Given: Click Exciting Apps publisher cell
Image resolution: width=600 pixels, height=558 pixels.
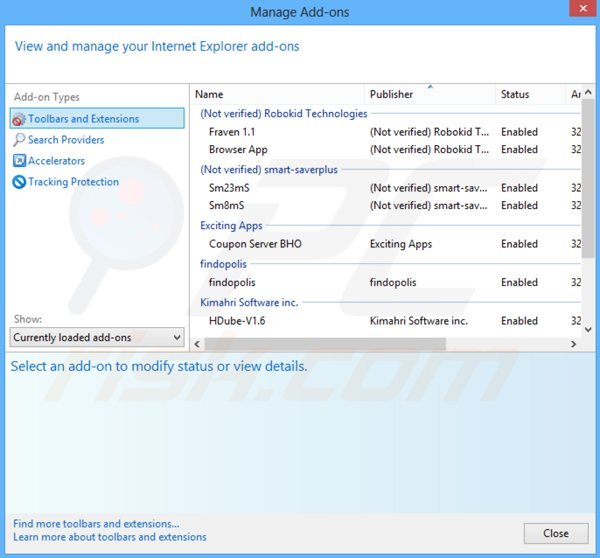Looking at the screenshot, I should click(401, 244).
